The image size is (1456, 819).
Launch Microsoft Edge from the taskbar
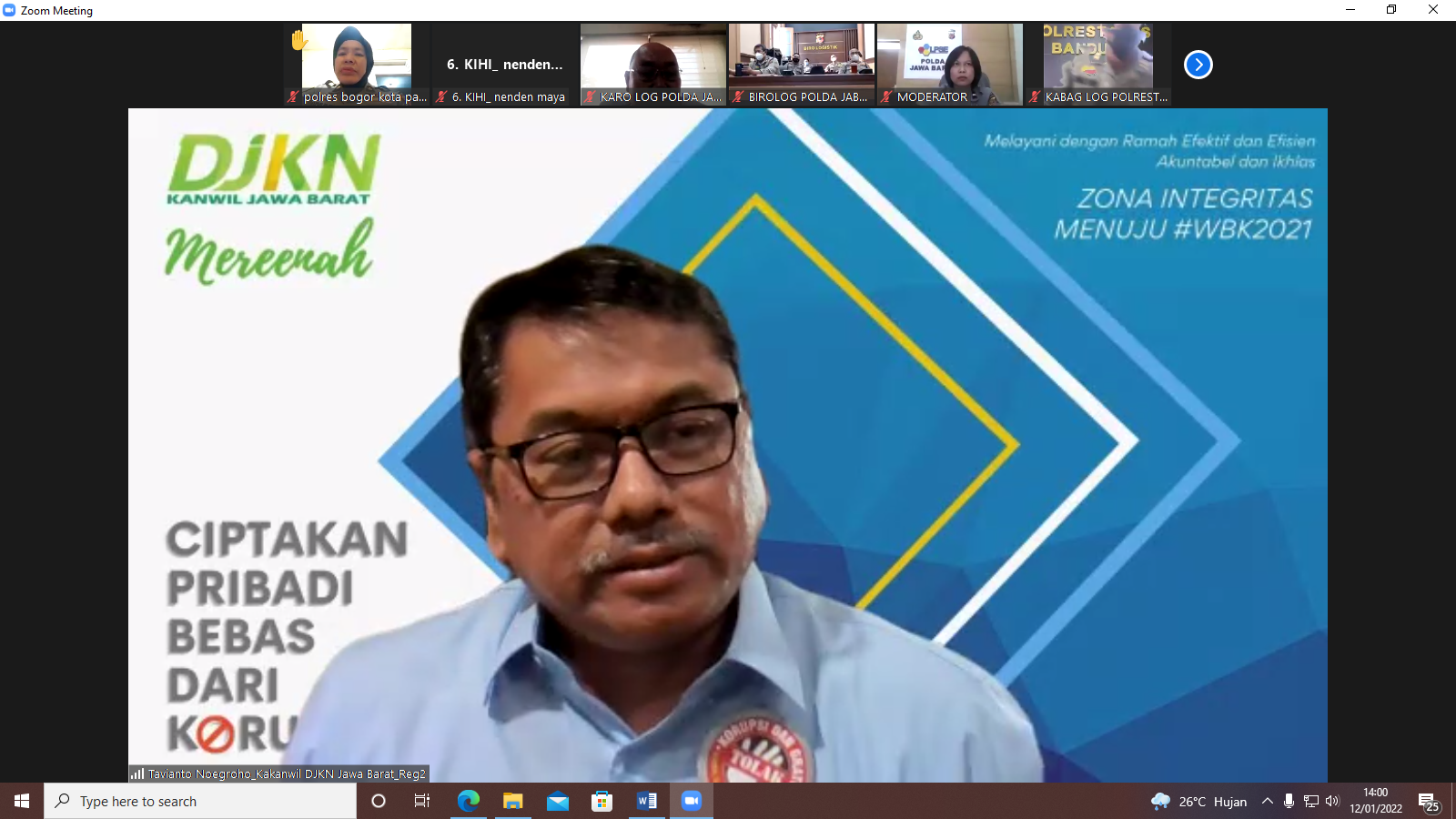pyautogui.click(x=468, y=801)
